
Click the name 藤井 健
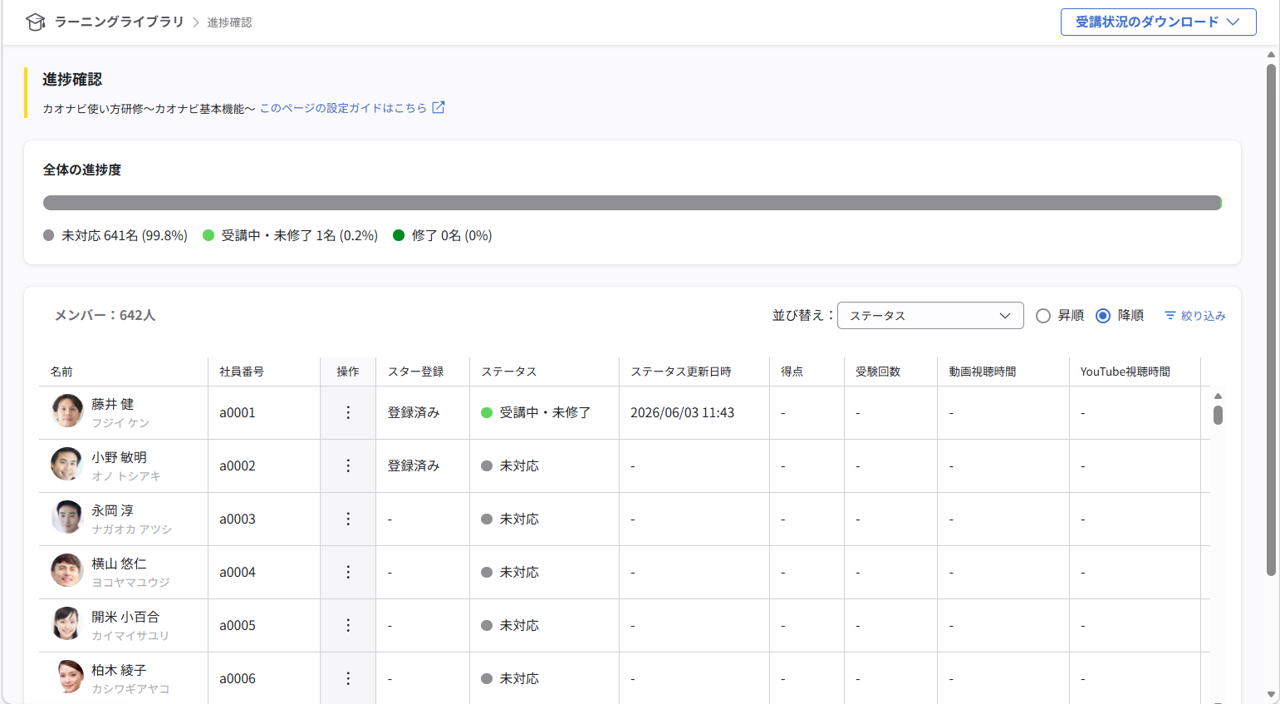pos(113,404)
